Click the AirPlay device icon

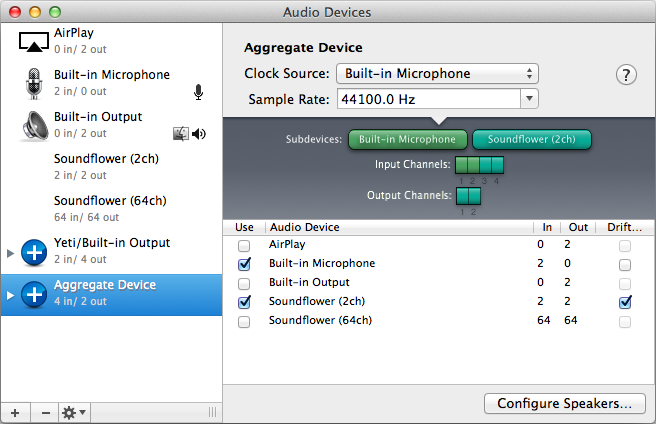tap(34, 40)
